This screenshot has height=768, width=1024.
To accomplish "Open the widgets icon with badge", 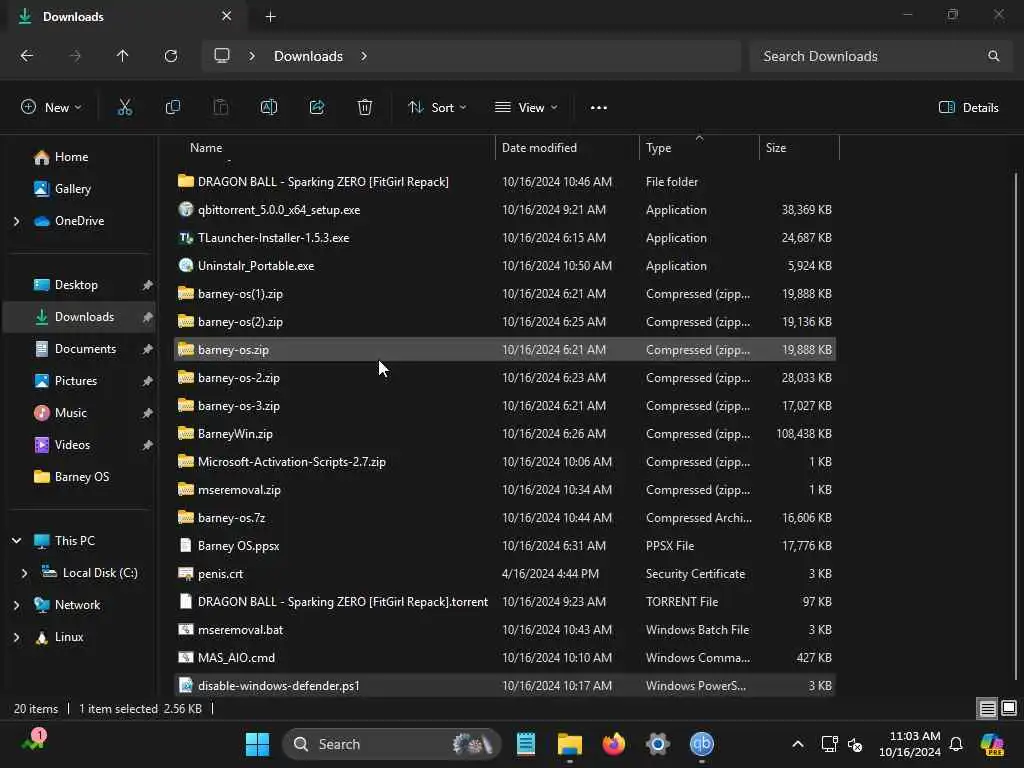I will tap(33, 741).
